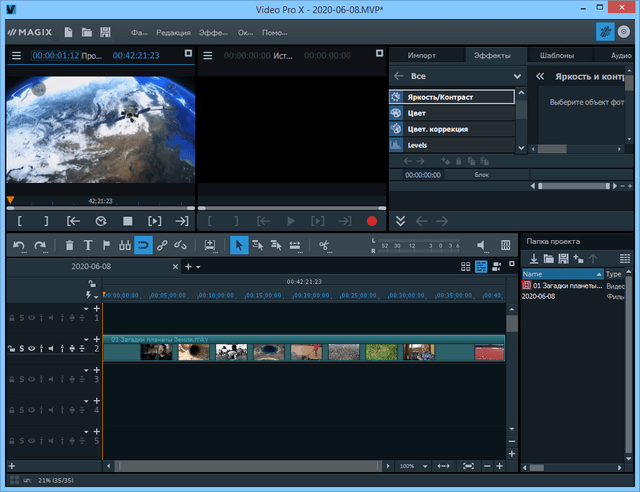Select the Title editor T icon
The image size is (640, 492).
coord(88,245)
